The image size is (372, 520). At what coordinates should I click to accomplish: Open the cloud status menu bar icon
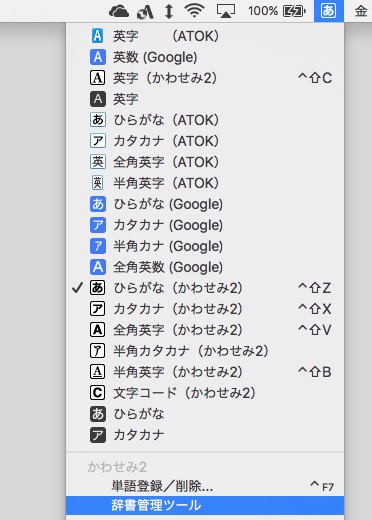(119, 12)
